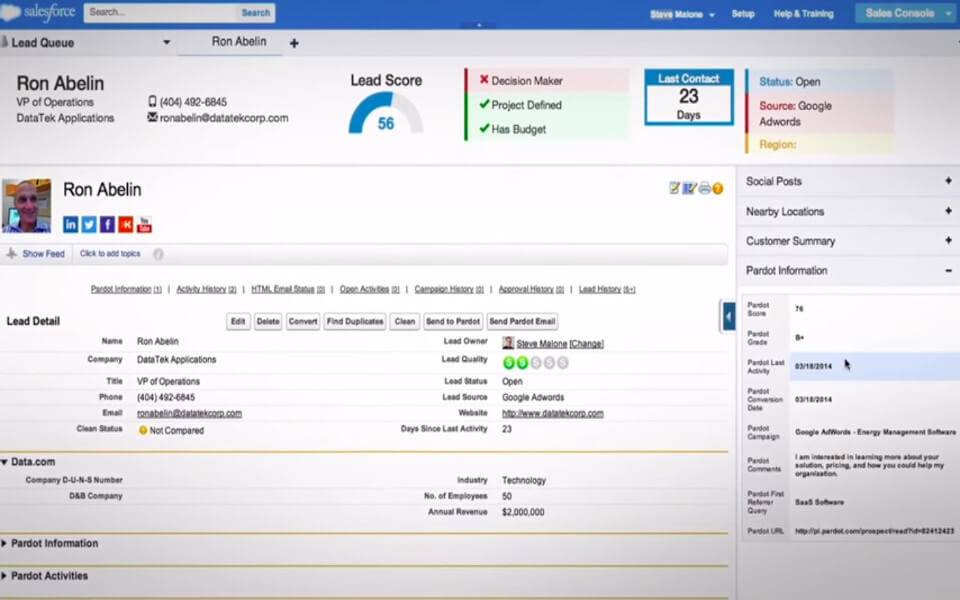Click the [Change] lead owner link
The image size is (960, 600).
(586, 343)
